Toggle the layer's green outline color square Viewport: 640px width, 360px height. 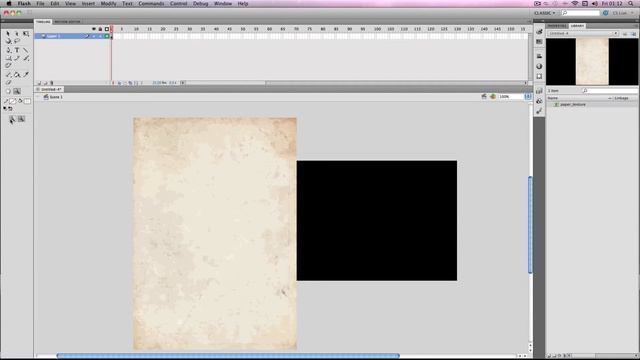coord(107,36)
